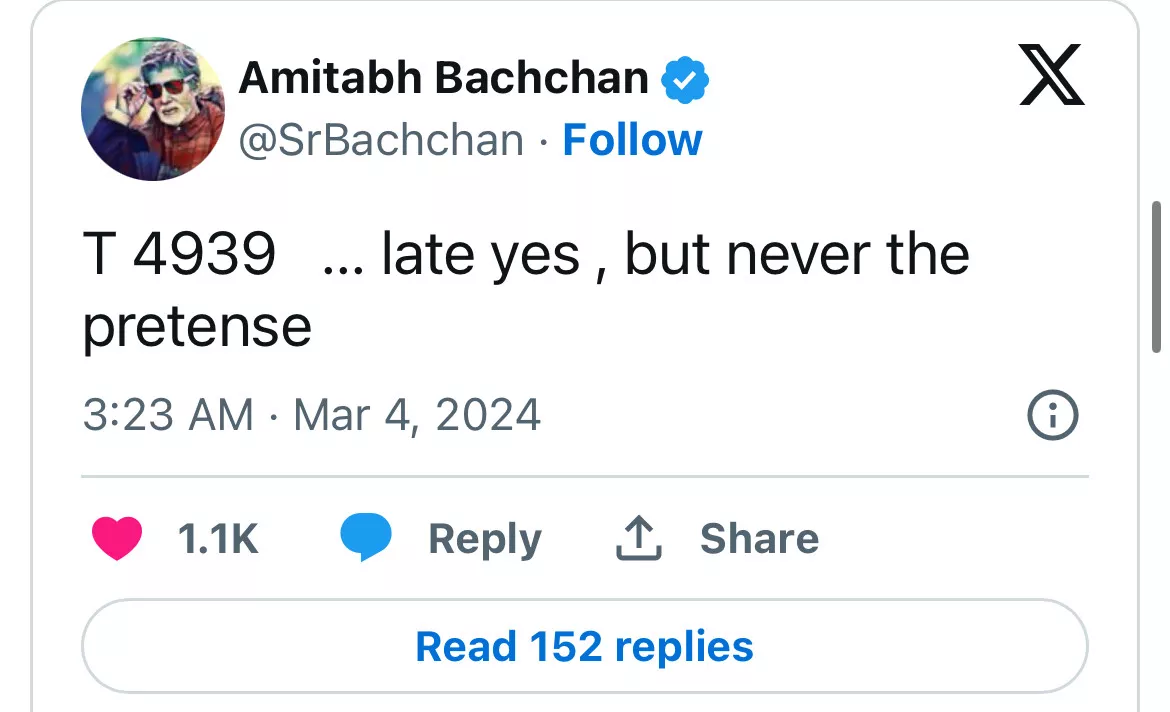
Task: Click the "T 4939" tweet number text
Action: [x=180, y=255]
